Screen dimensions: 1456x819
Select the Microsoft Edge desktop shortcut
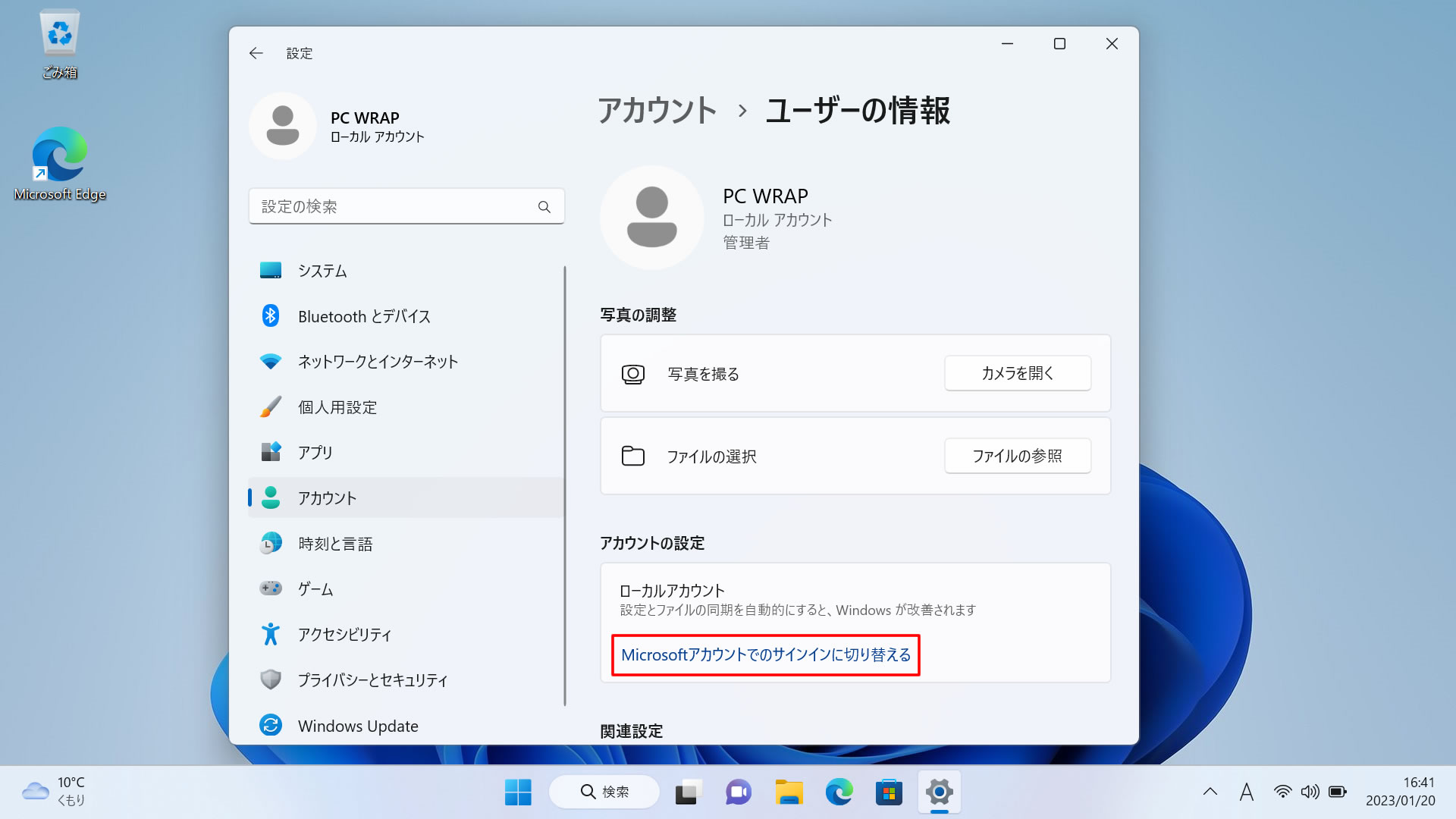59,164
